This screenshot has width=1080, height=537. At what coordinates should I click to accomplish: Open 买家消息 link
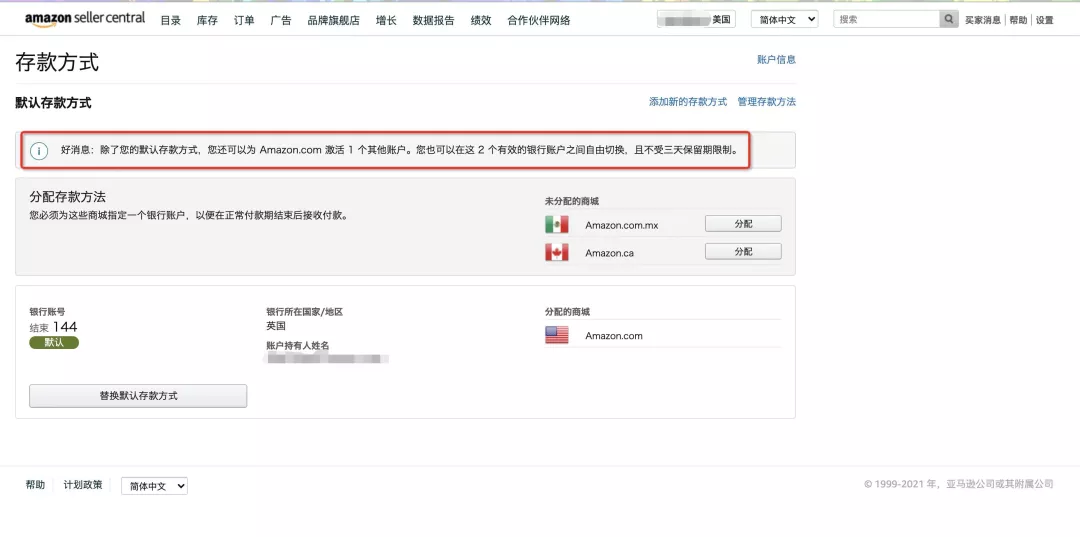click(983, 20)
